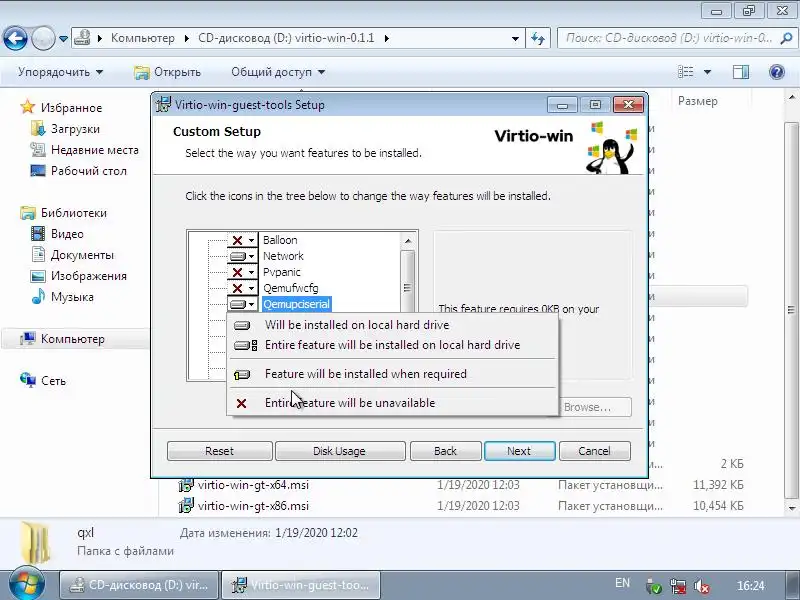Select Balloon in the feature tree

[x=280, y=240]
